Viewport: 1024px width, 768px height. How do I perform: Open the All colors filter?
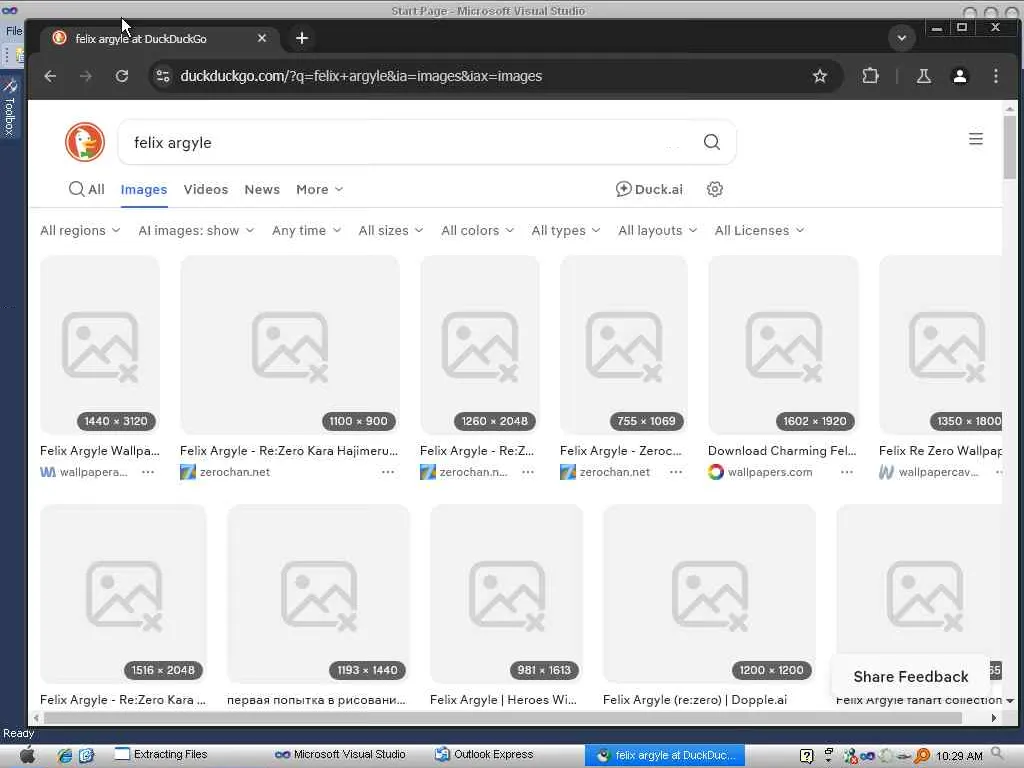(477, 231)
